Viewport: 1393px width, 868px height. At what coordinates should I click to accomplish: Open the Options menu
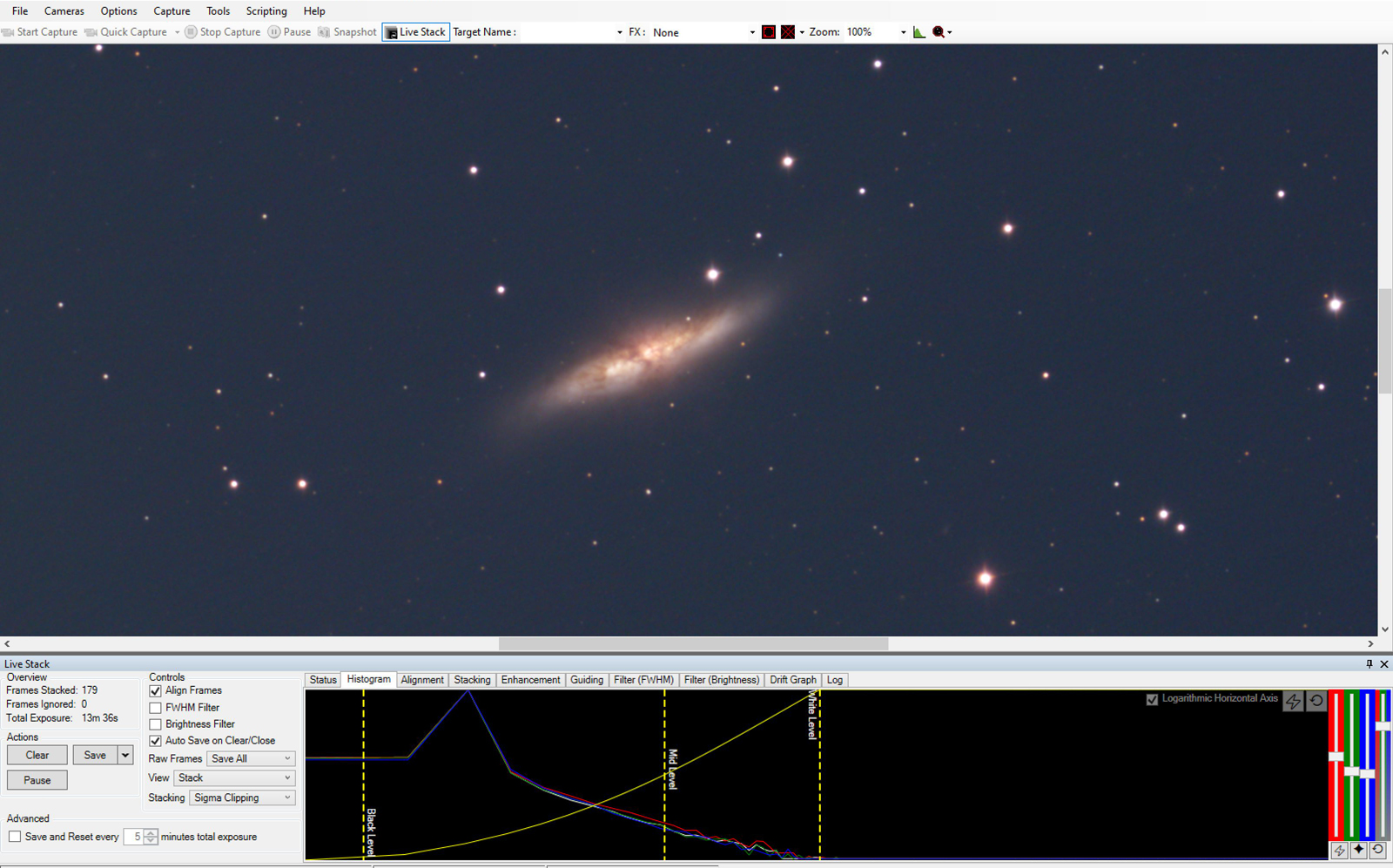[x=118, y=10]
